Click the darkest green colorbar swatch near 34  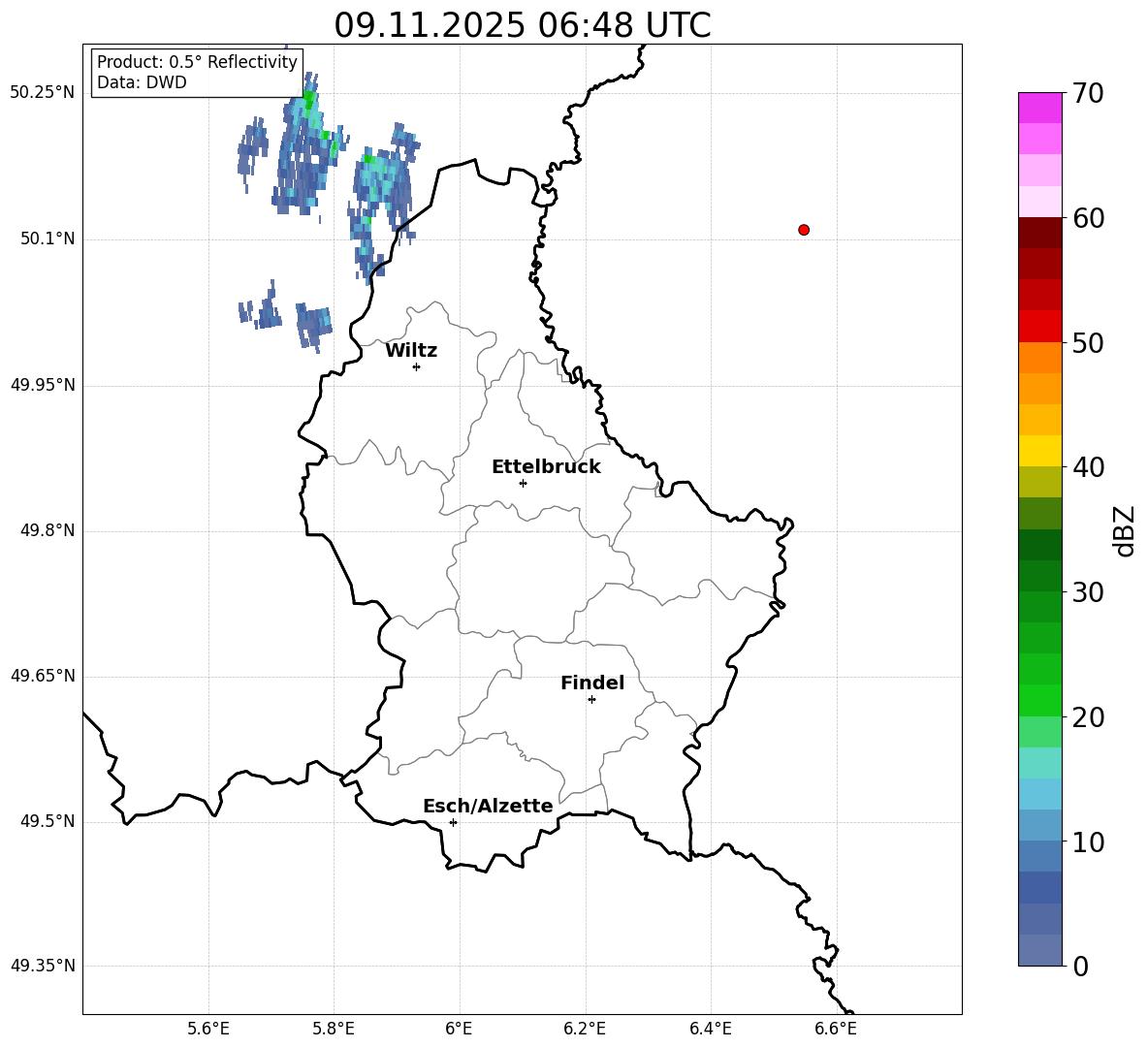(1040, 545)
